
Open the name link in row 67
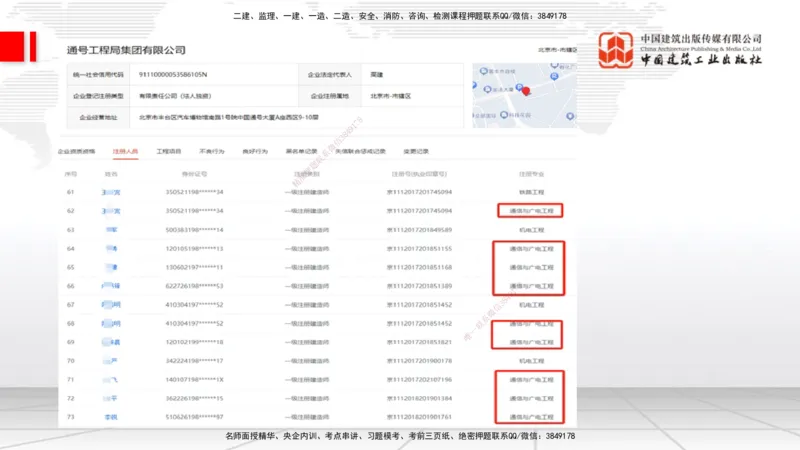coord(111,305)
